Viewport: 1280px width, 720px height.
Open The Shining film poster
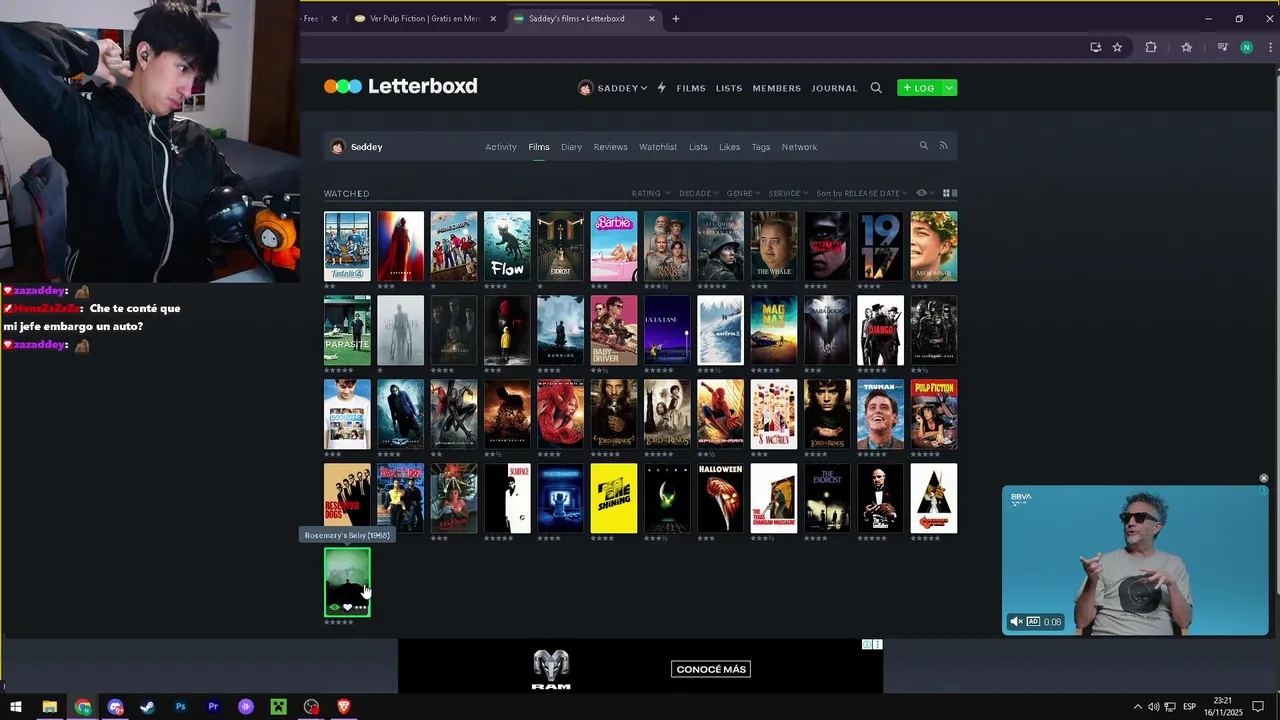[x=614, y=498]
